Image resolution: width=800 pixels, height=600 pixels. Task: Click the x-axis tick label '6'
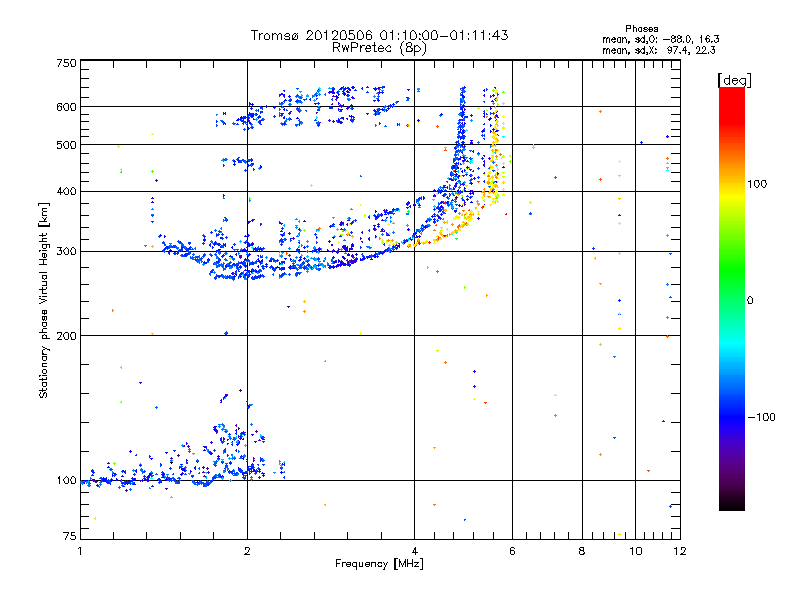click(512, 551)
